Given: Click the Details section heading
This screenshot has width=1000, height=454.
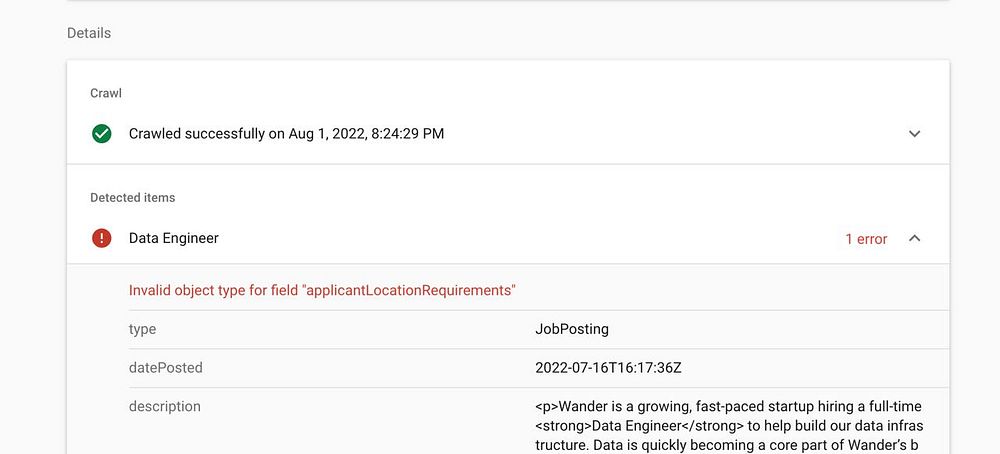Looking at the screenshot, I should 89,33.
